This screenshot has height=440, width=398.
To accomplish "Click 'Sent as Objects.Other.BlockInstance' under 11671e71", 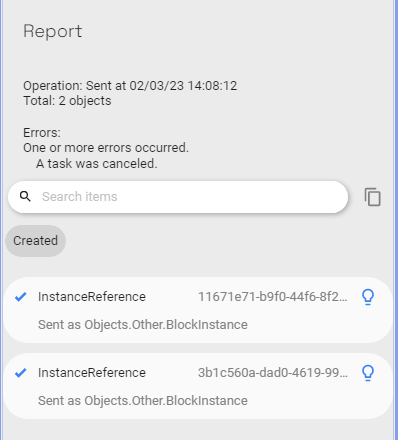I will (x=143, y=325).
